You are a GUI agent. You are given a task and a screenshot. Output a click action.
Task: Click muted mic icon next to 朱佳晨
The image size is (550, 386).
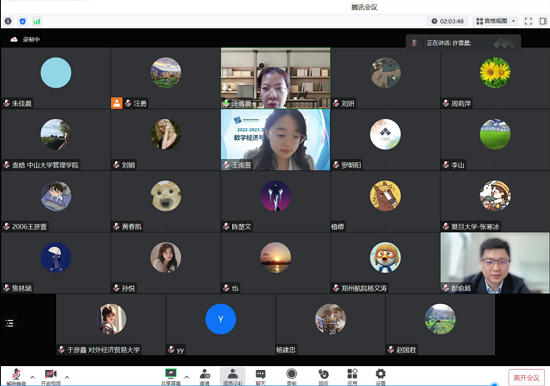7,103
